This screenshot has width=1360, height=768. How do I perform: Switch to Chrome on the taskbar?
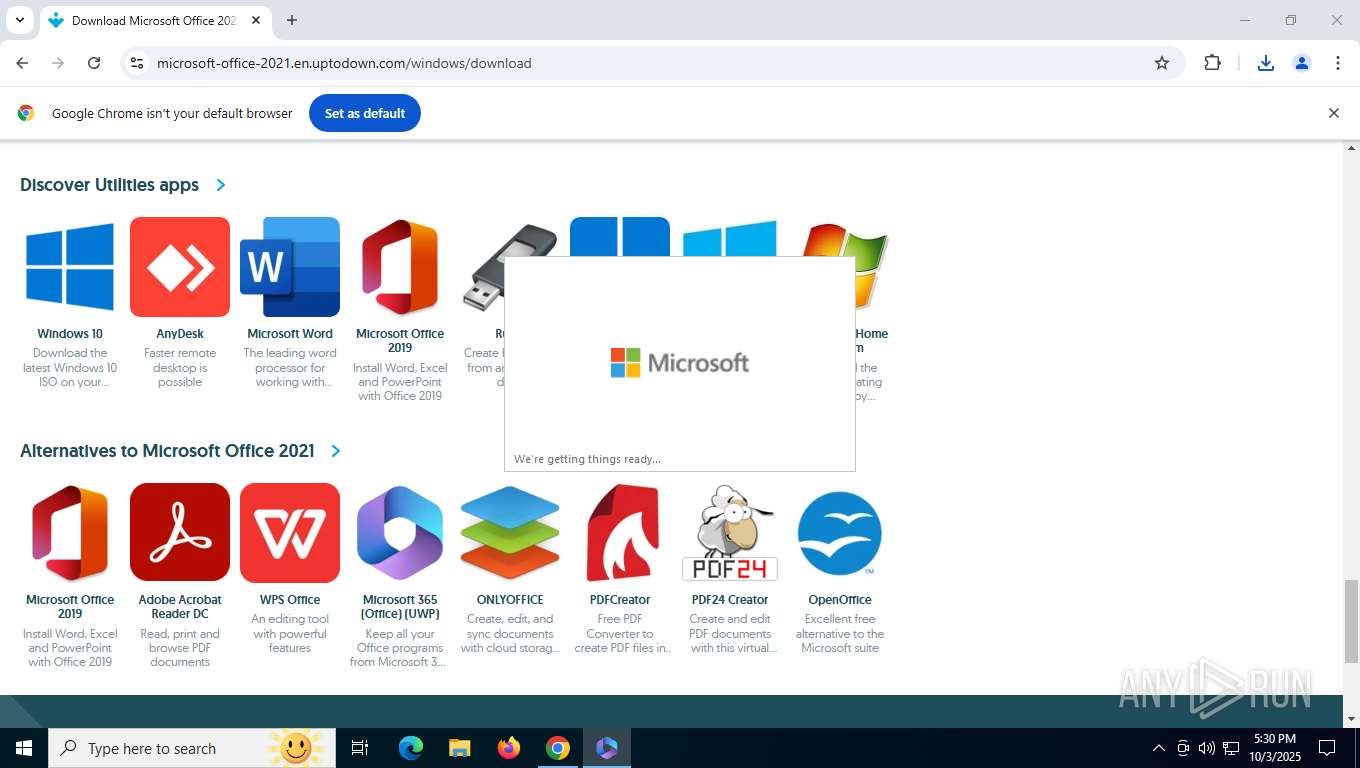tap(558, 748)
